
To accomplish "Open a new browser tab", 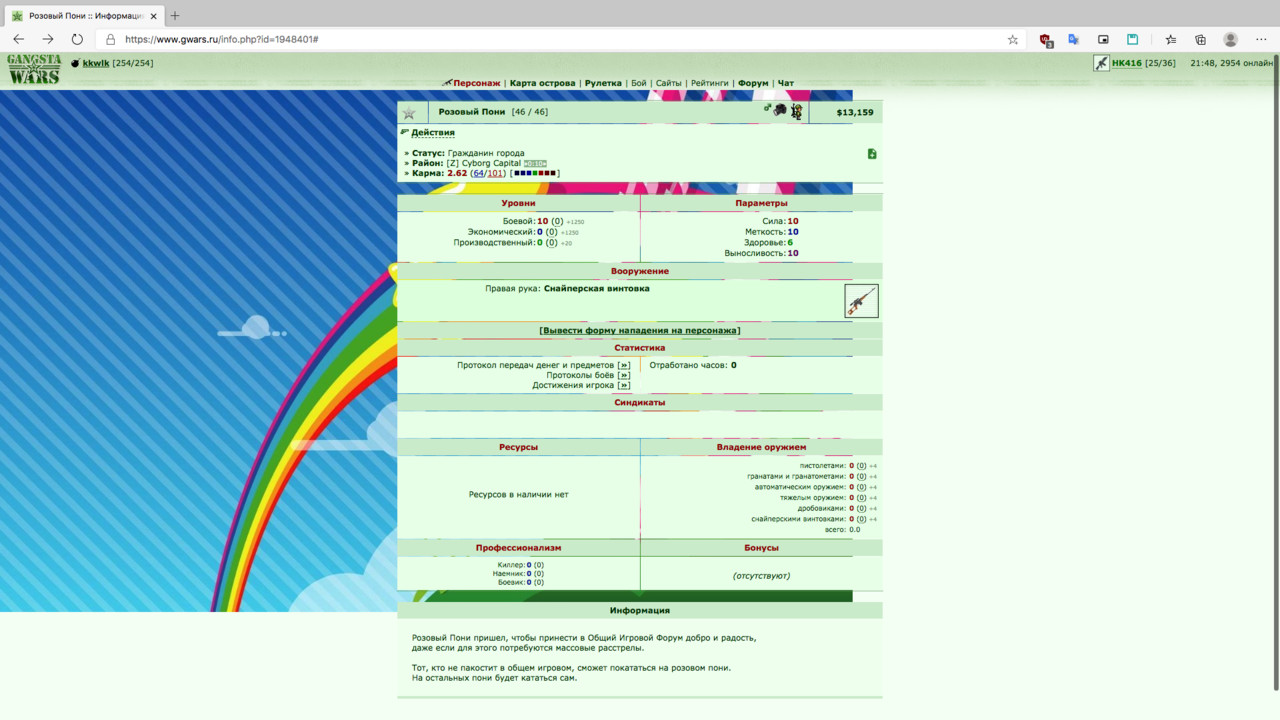I will (x=175, y=16).
